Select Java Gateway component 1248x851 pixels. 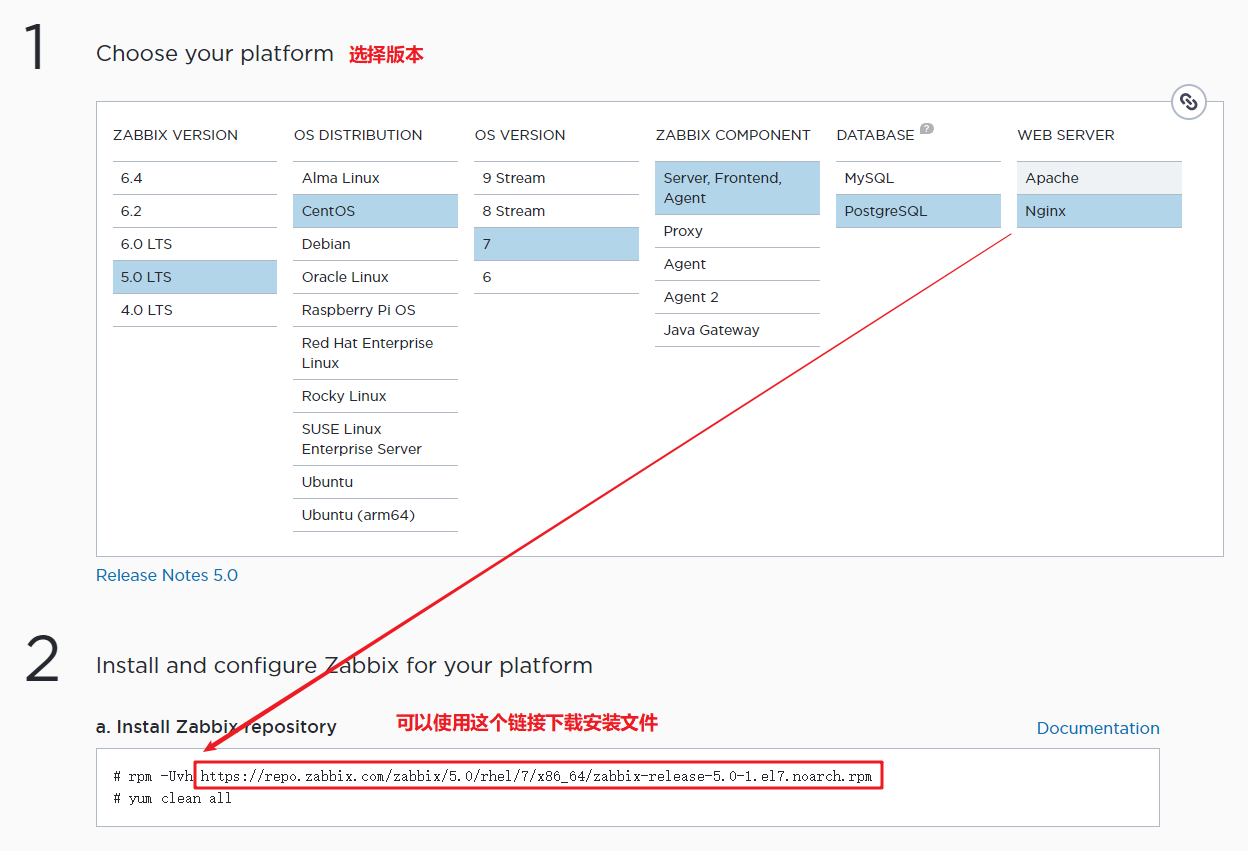[737, 330]
